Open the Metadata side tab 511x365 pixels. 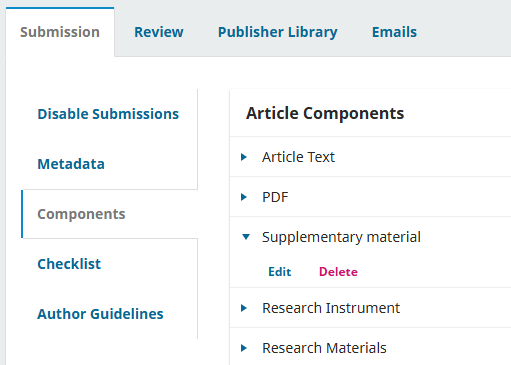pyautogui.click(x=71, y=164)
